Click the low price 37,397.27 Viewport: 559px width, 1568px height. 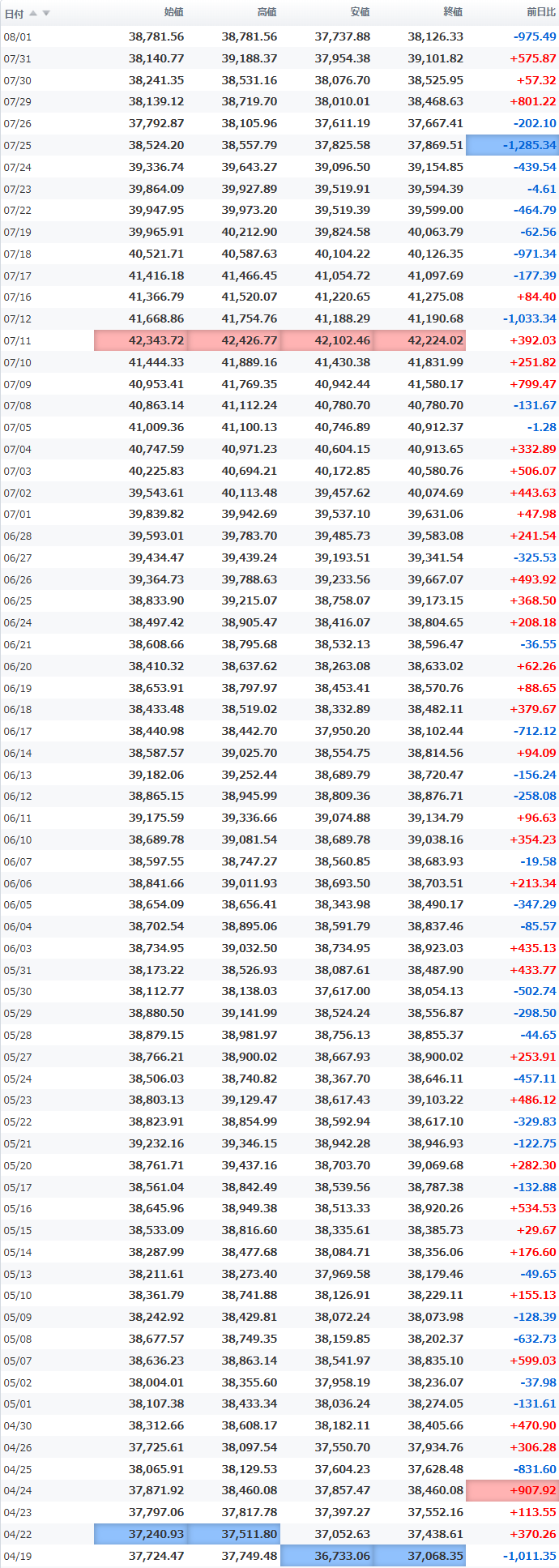pos(343,1512)
